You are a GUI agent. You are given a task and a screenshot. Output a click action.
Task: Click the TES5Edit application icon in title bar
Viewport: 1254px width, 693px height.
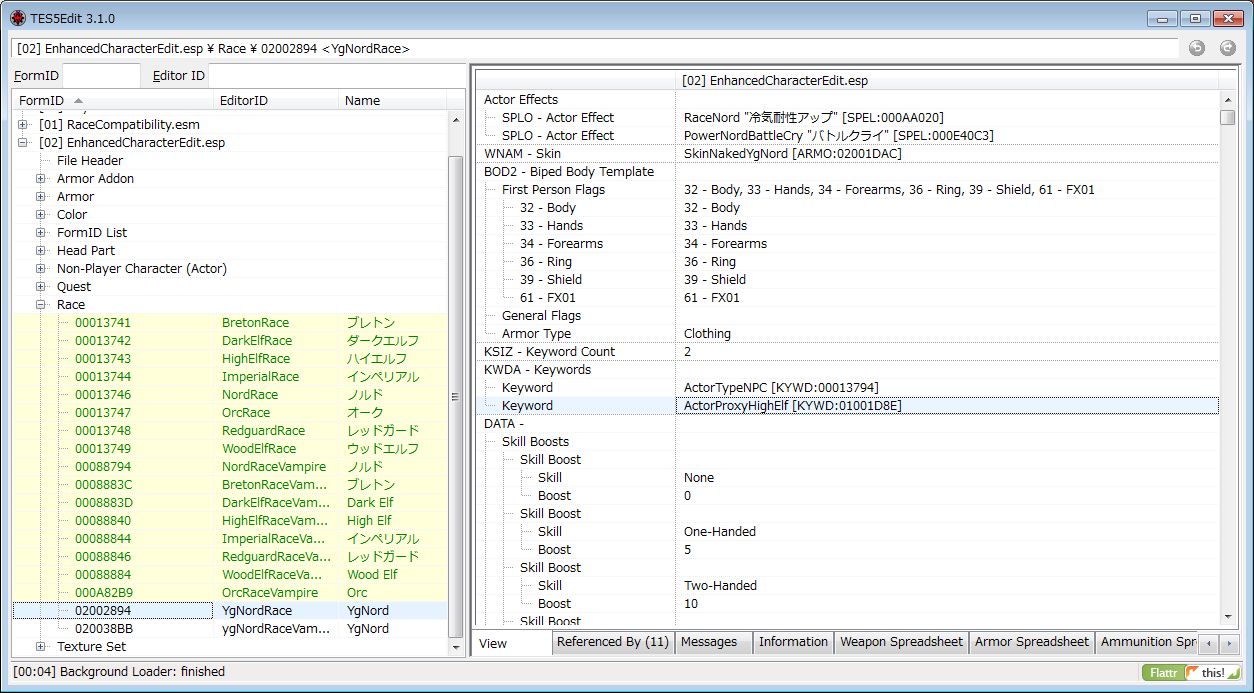pos(17,17)
